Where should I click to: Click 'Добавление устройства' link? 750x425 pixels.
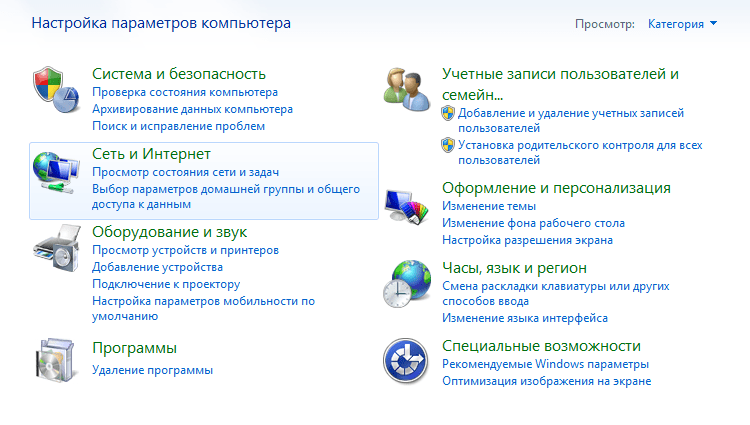[157, 267]
